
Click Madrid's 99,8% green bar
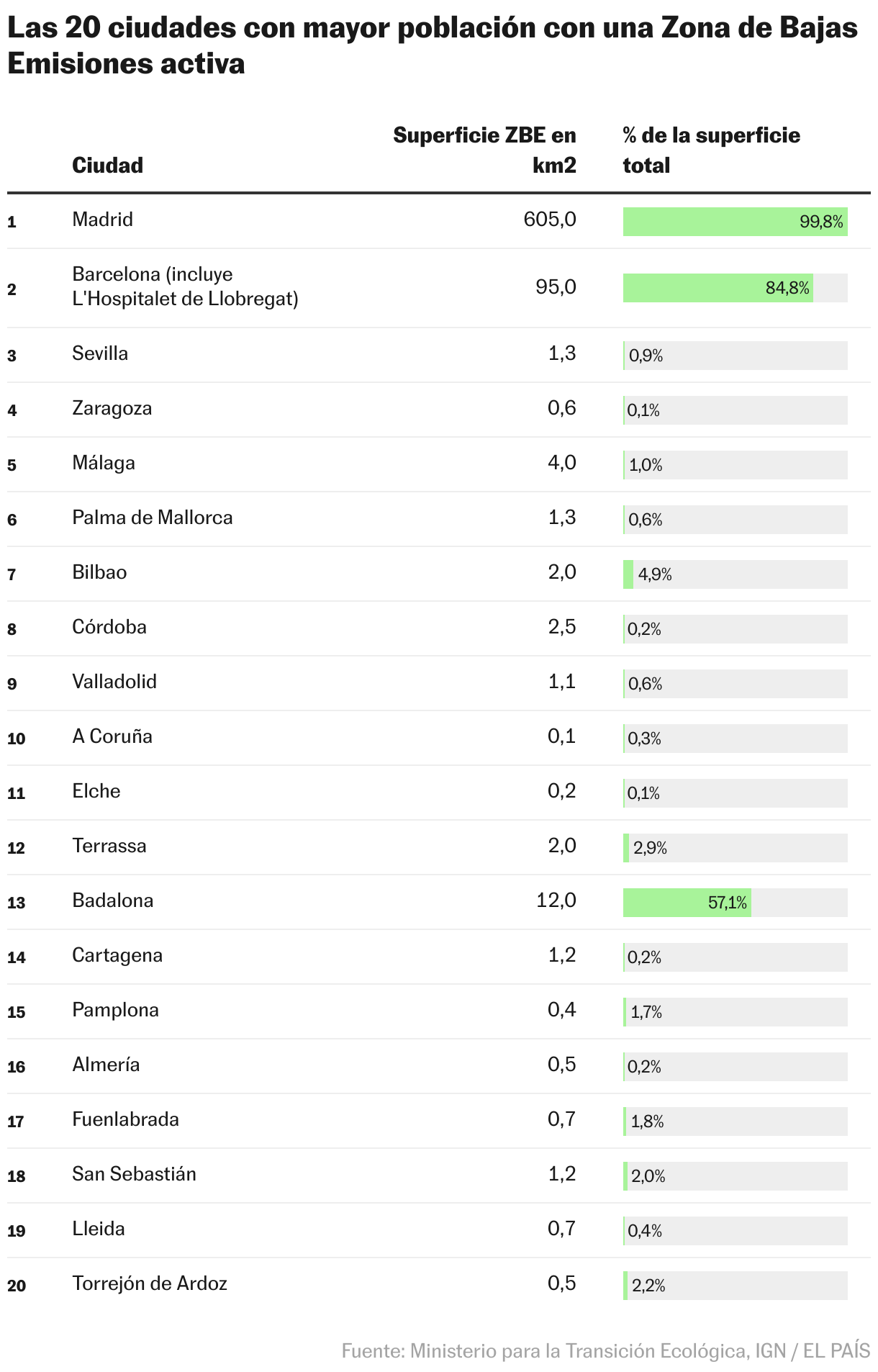[x=734, y=222]
